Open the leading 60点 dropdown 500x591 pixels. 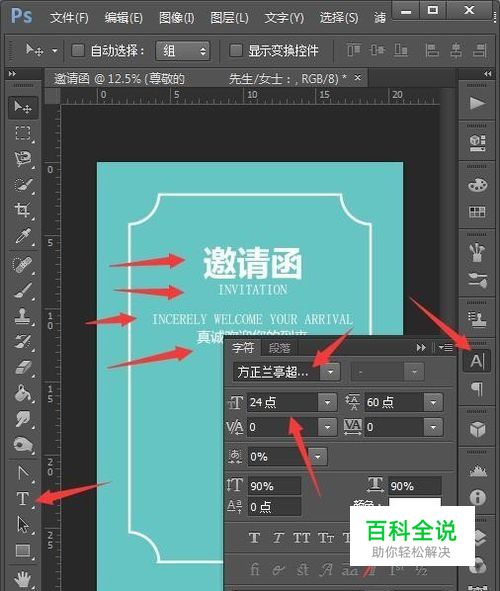click(x=433, y=402)
